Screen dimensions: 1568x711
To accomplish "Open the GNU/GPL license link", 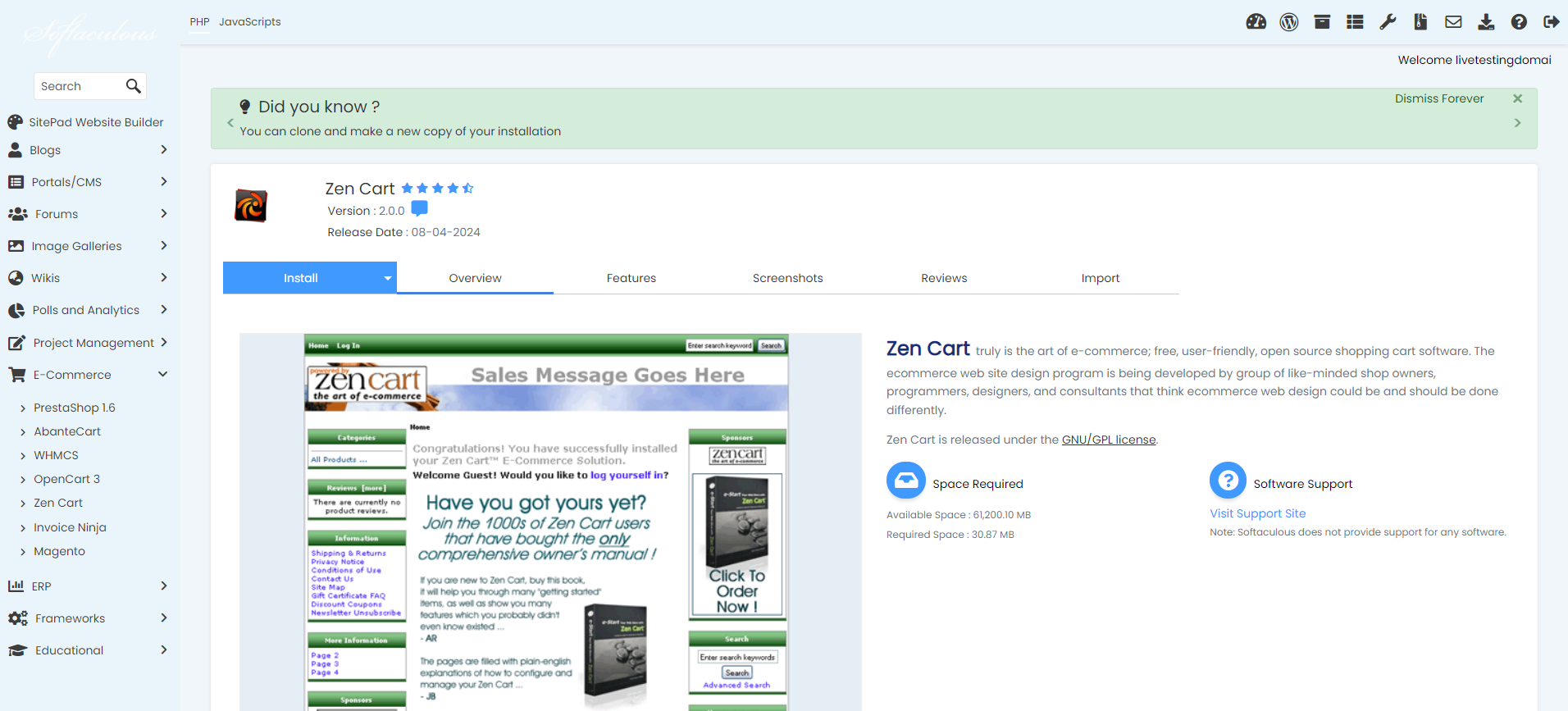I will point(1109,440).
